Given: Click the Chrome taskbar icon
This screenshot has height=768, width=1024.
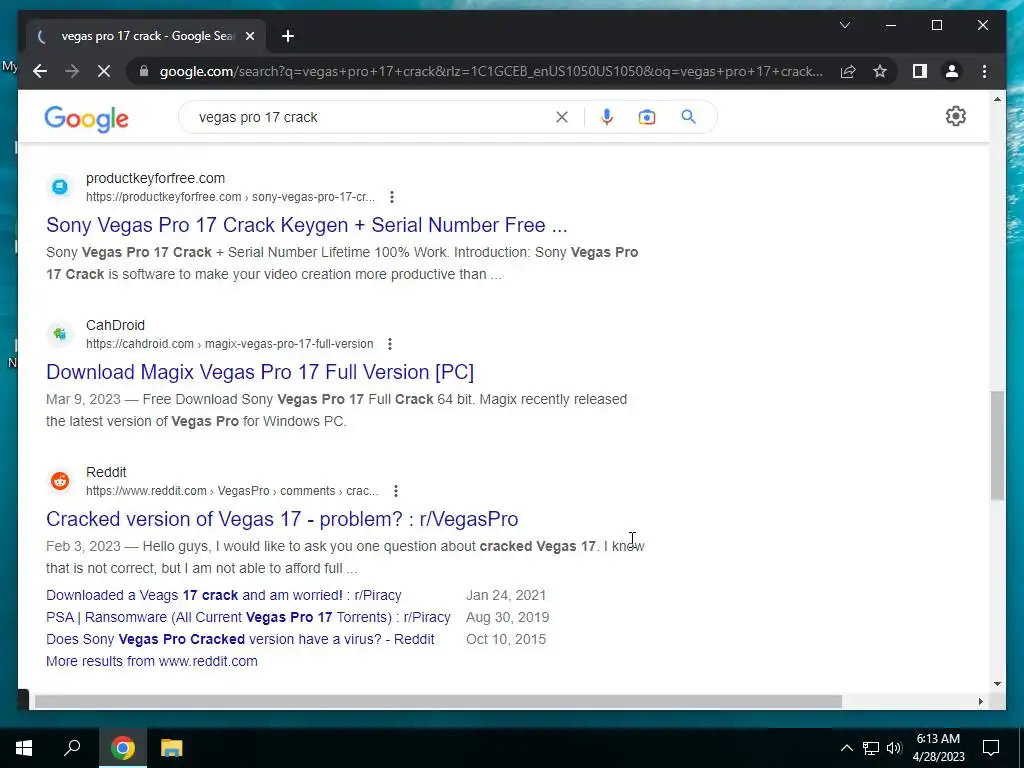Looking at the screenshot, I should (x=123, y=748).
